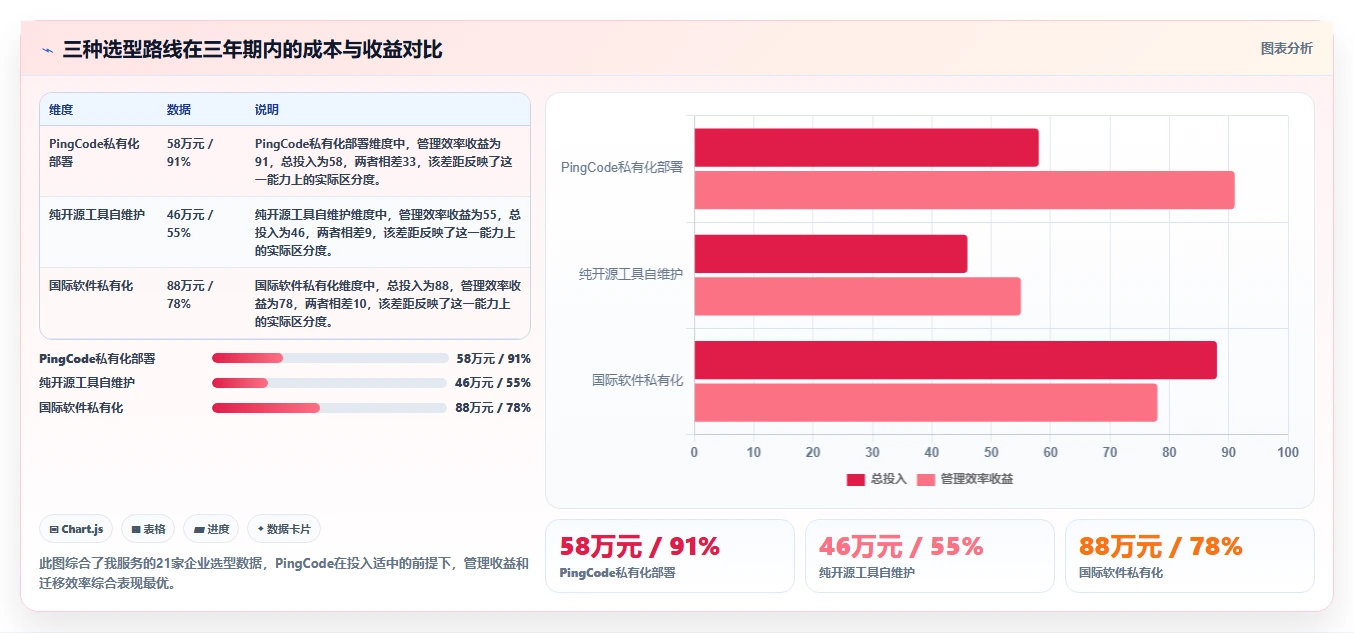Select the Chart.js tag chip
Image resolution: width=1354 pixels, height=633 pixels.
(76, 529)
